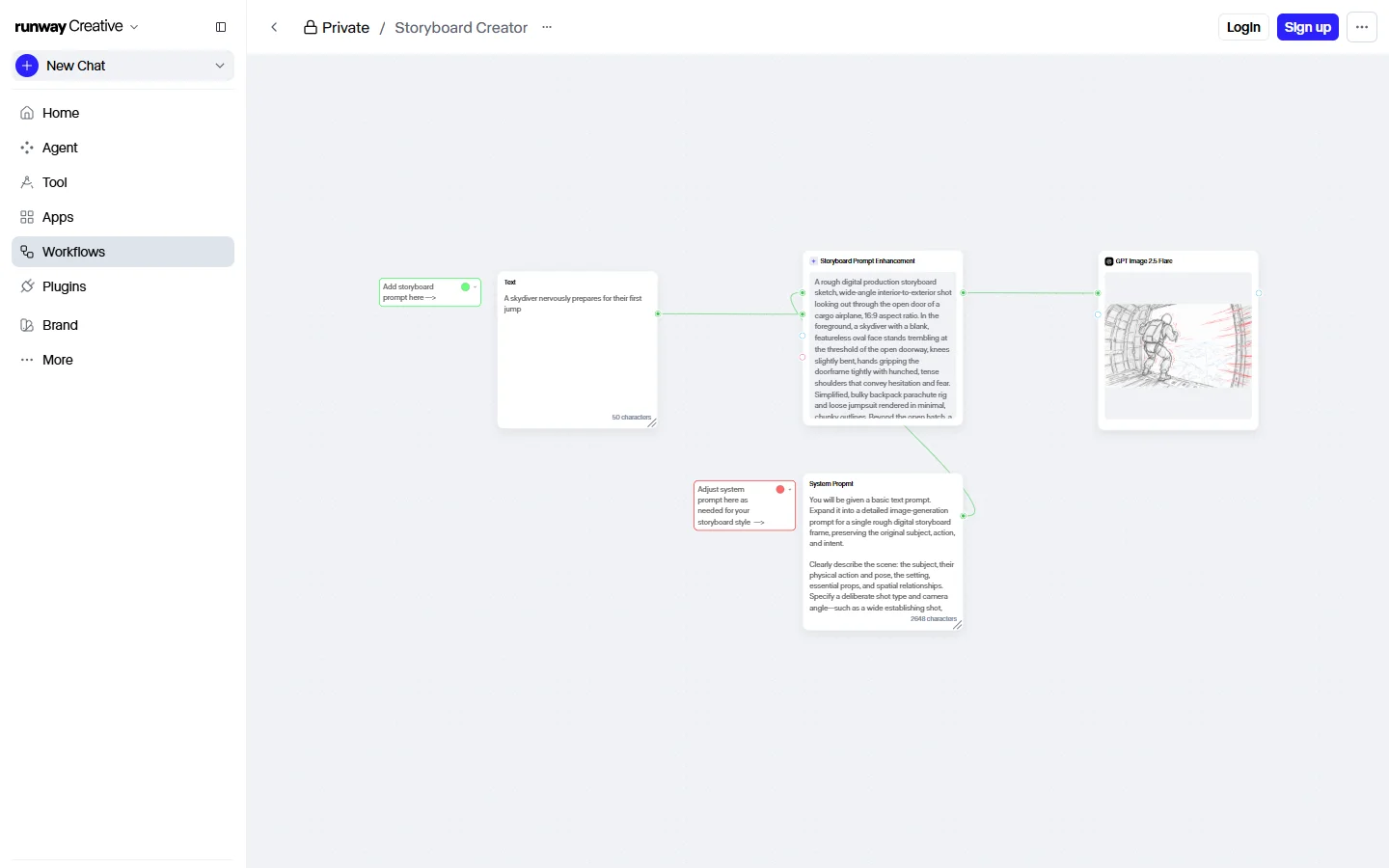The width and height of the screenshot is (1389, 868).
Task: Click the Home icon in the sidebar
Action: (x=27, y=113)
